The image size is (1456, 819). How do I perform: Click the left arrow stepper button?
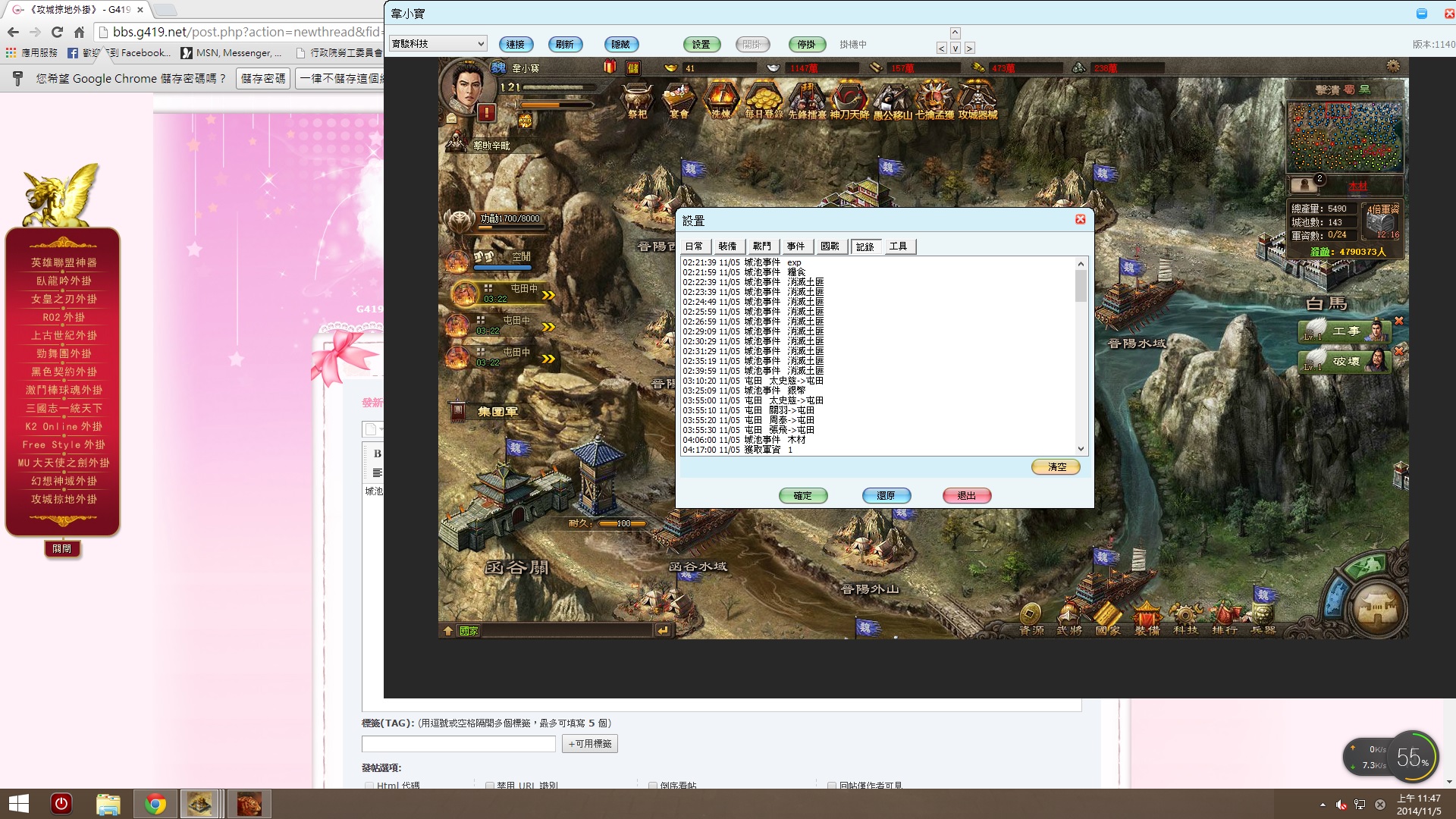941,48
